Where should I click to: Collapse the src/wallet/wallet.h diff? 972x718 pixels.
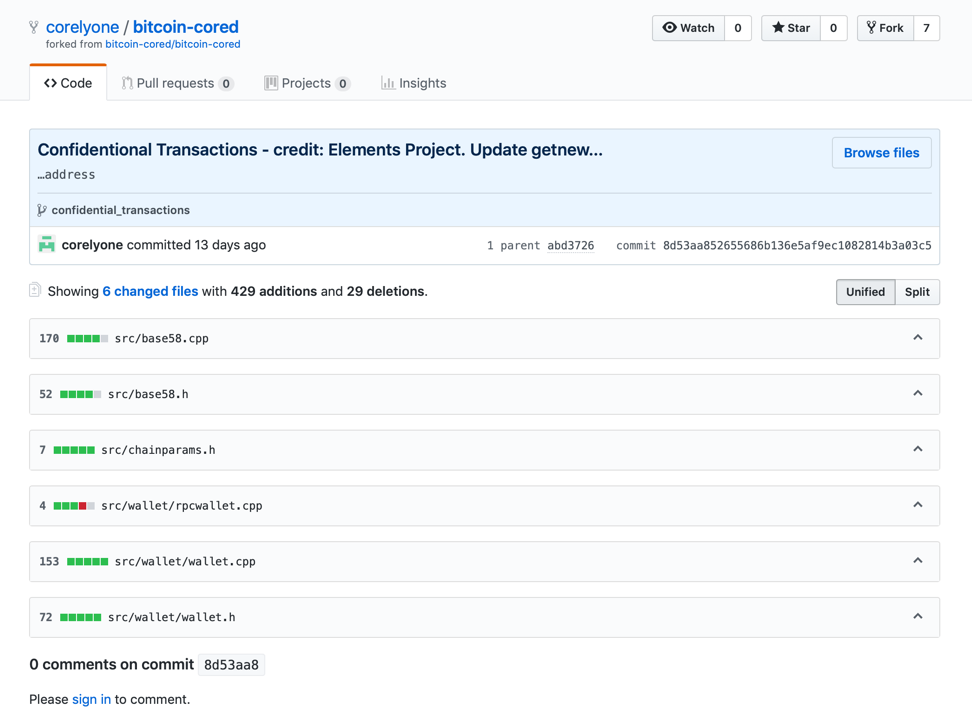click(x=918, y=616)
